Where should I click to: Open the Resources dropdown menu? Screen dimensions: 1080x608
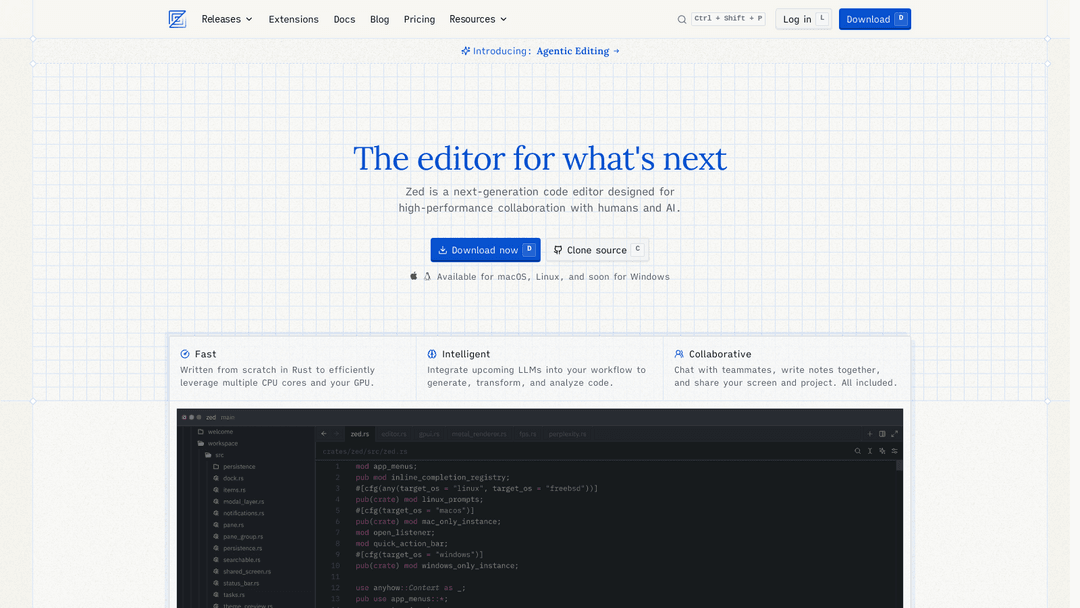tap(478, 19)
